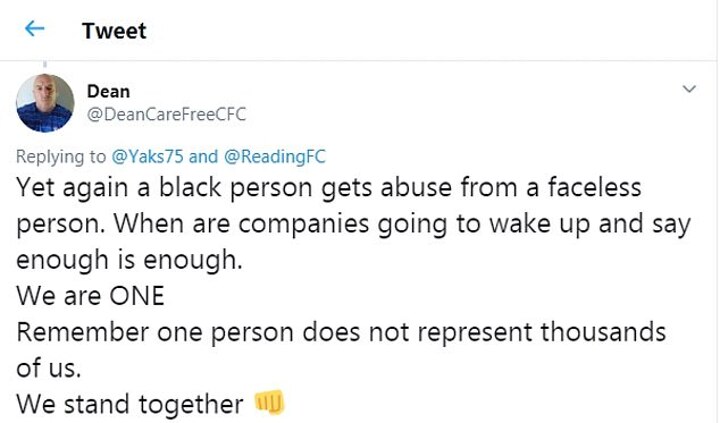Screen dimensions: 720x423
Task: Click the fist emoji icon
Action: click(271, 403)
